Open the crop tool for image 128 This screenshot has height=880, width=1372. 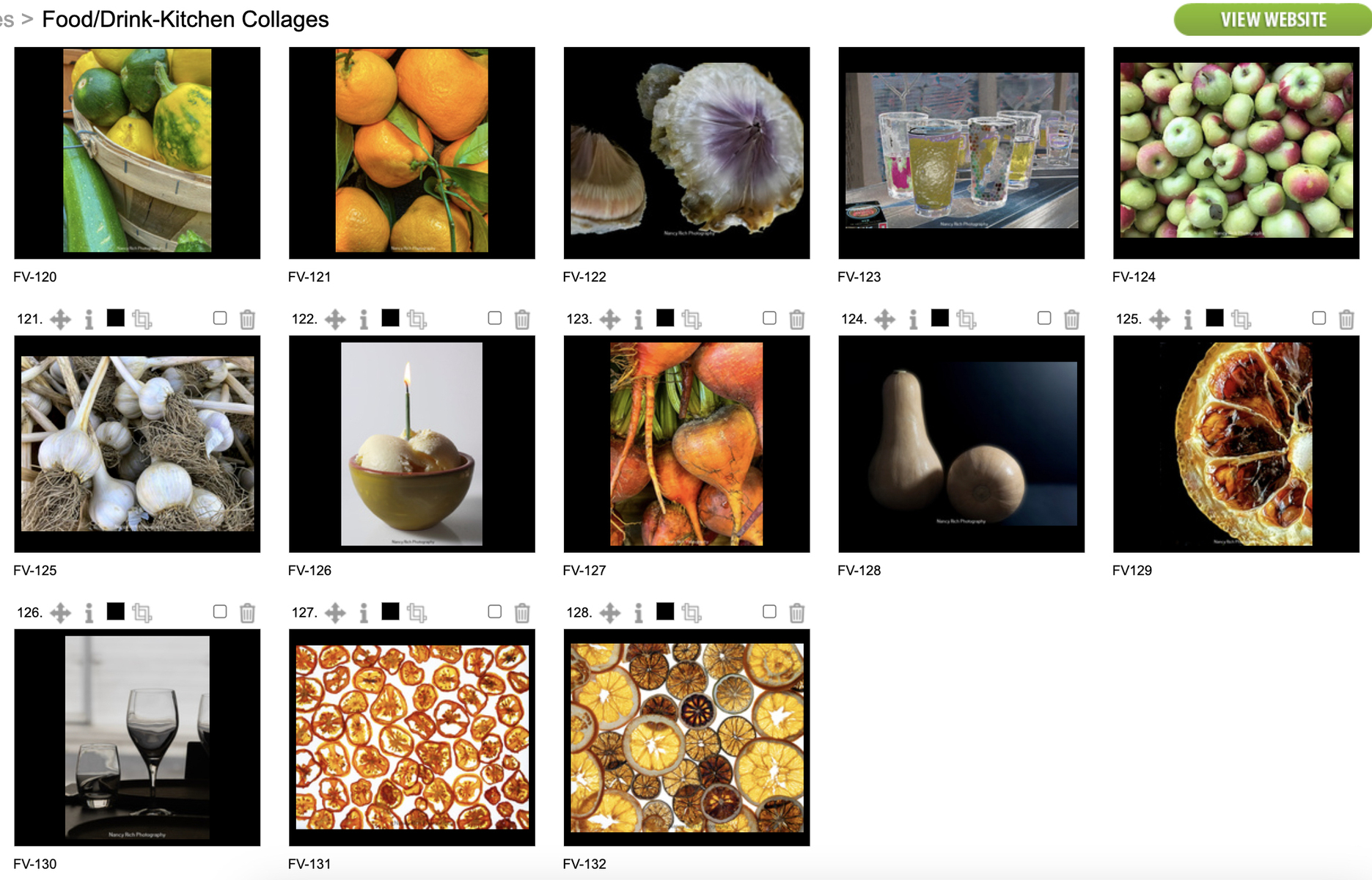click(691, 612)
